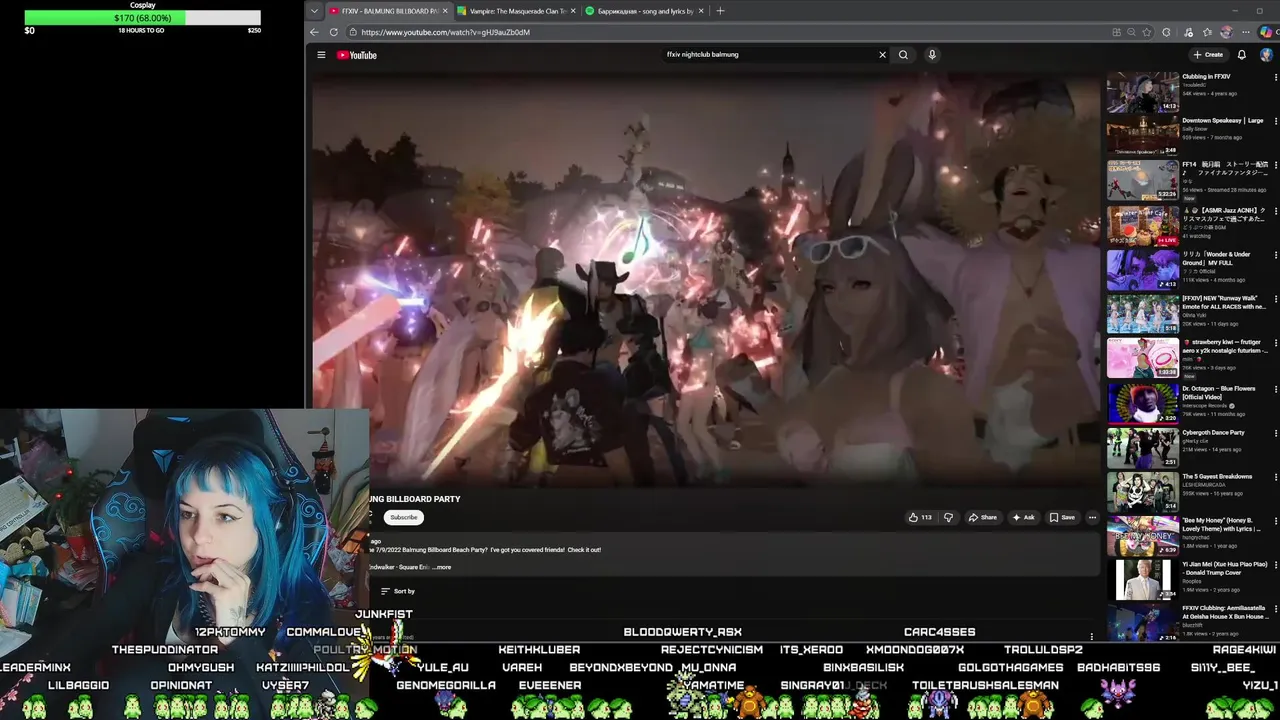Screen dimensions: 1280x720
Task: Click the Share button
Action: click(x=982, y=517)
